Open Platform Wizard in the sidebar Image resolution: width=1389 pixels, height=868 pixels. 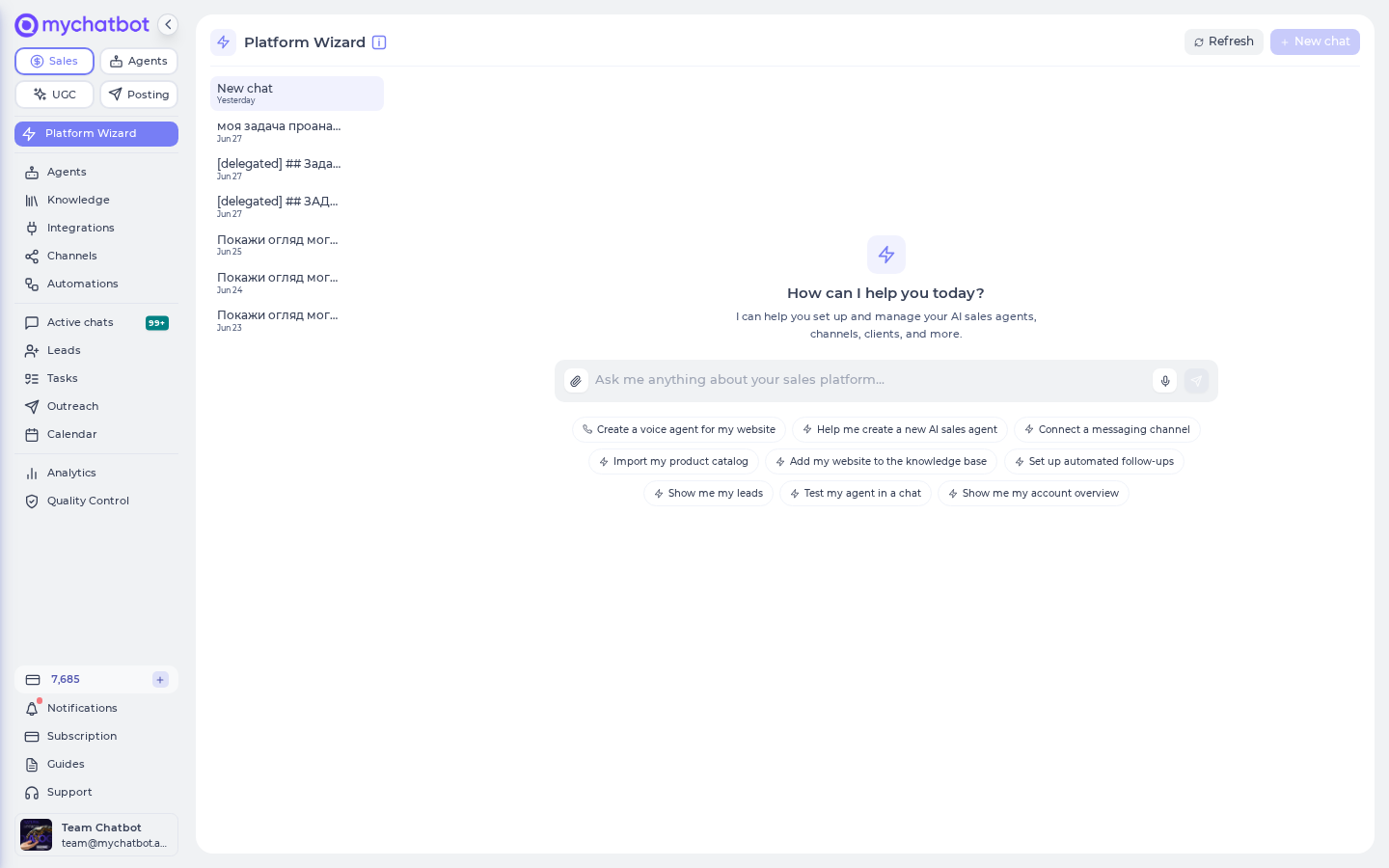(x=96, y=134)
